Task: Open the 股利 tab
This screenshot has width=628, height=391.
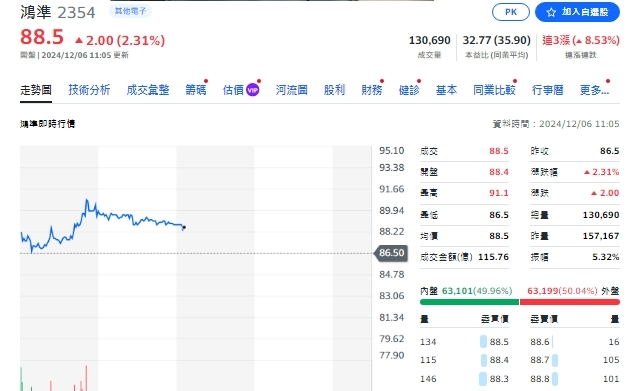Action: click(x=334, y=90)
